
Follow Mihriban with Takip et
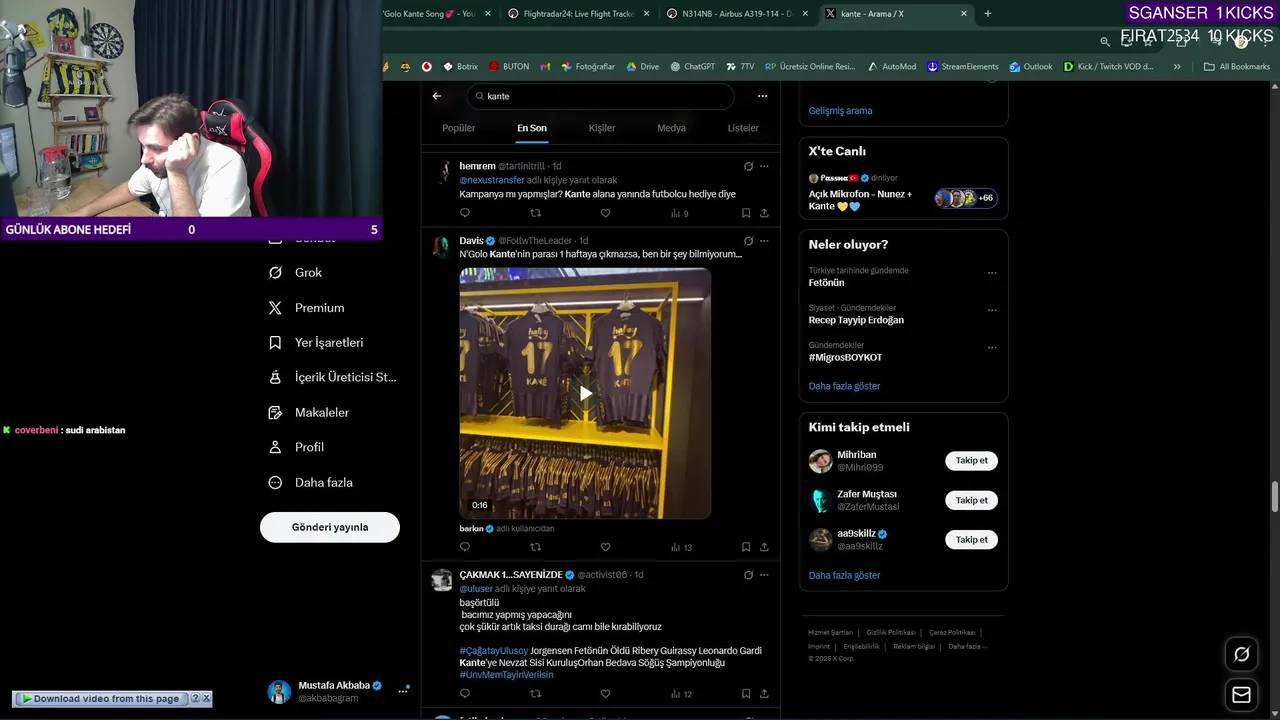971,461
